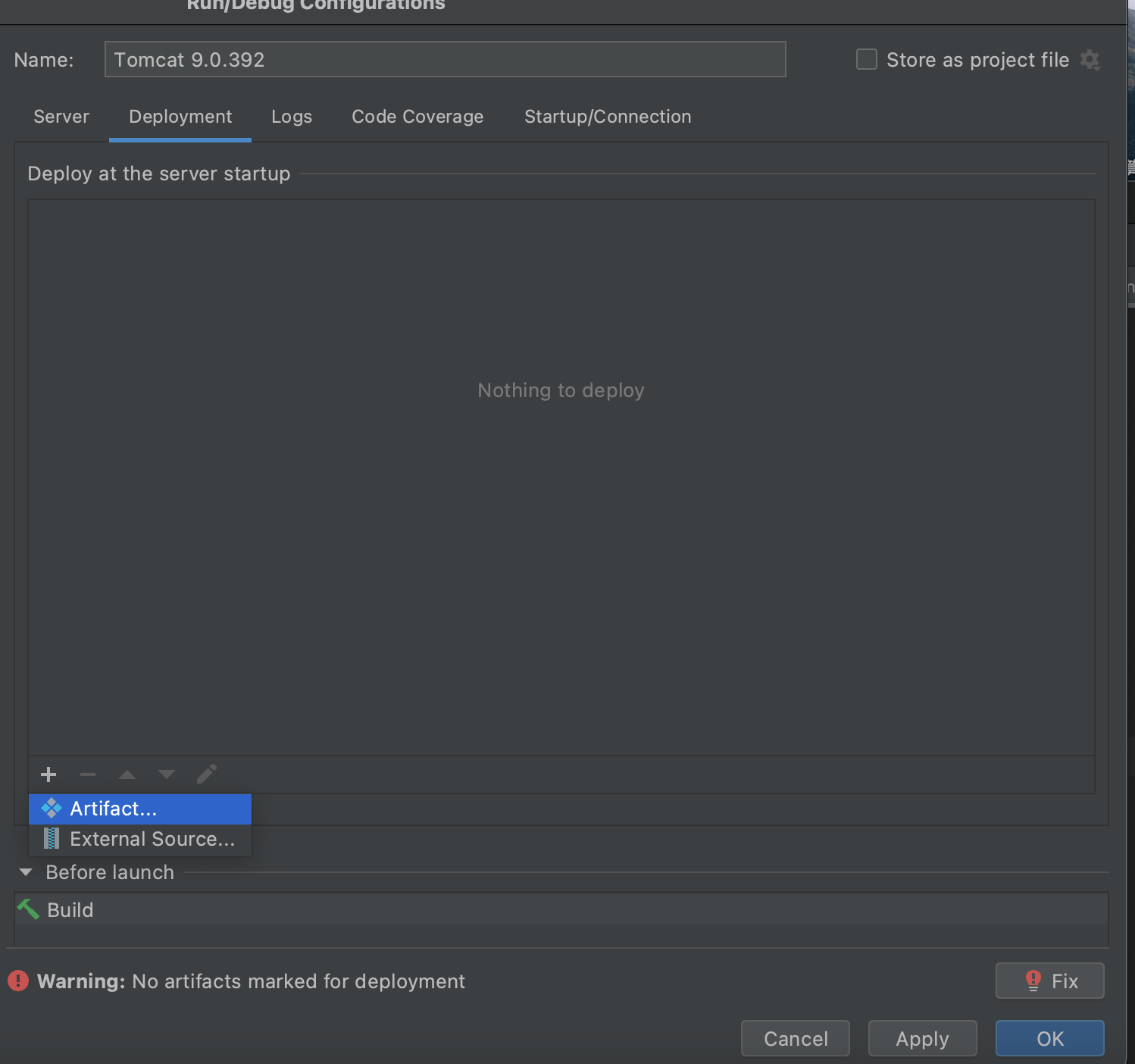Viewport: 1135px width, 1064px height.
Task: Select the Deployment tab
Action: coord(180,117)
